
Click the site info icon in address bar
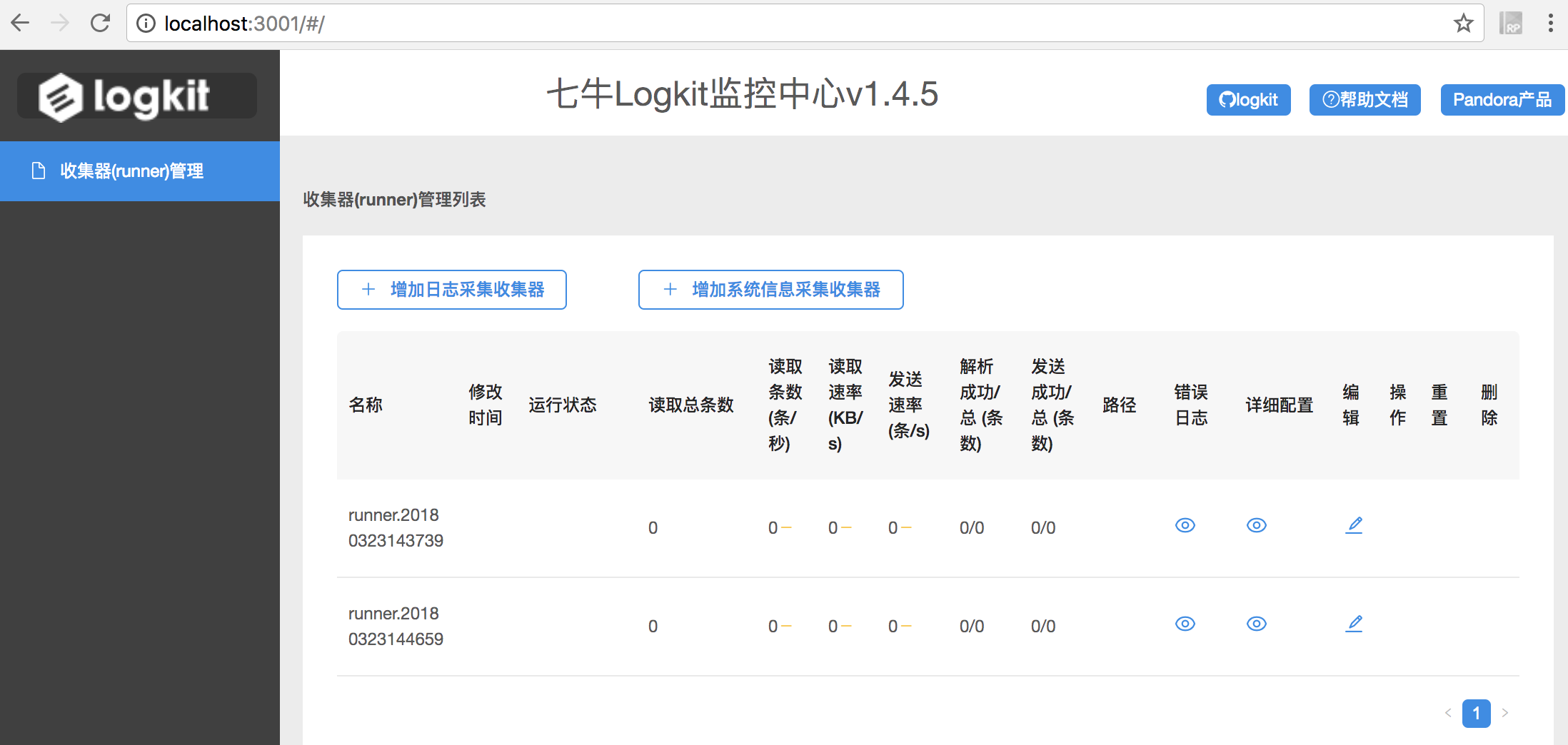(146, 22)
